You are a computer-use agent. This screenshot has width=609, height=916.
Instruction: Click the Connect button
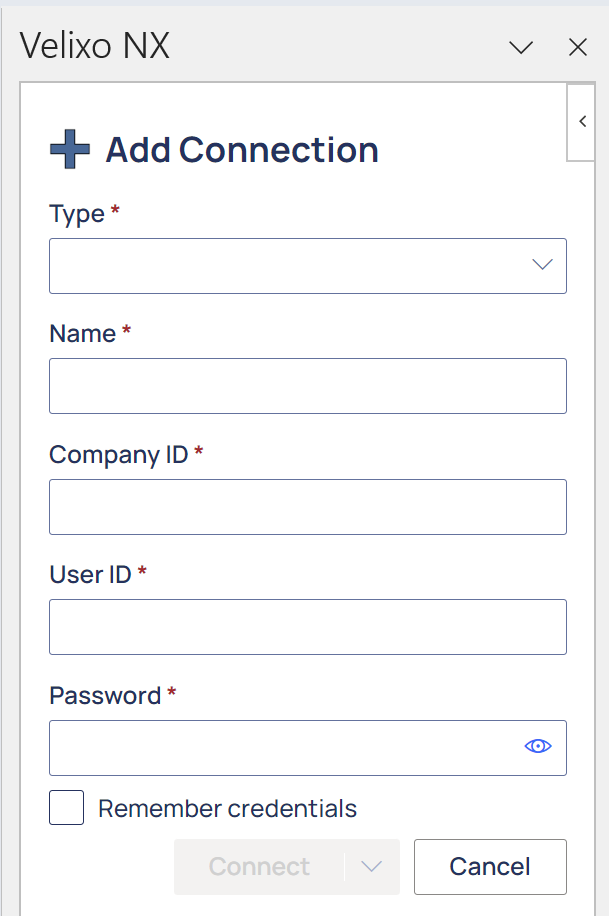pos(259,866)
